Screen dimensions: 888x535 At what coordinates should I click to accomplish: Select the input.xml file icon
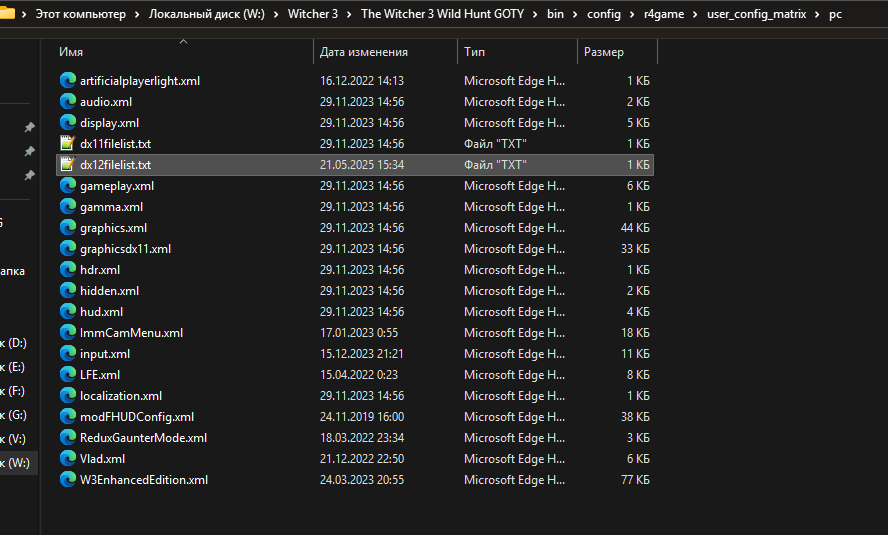coord(68,353)
